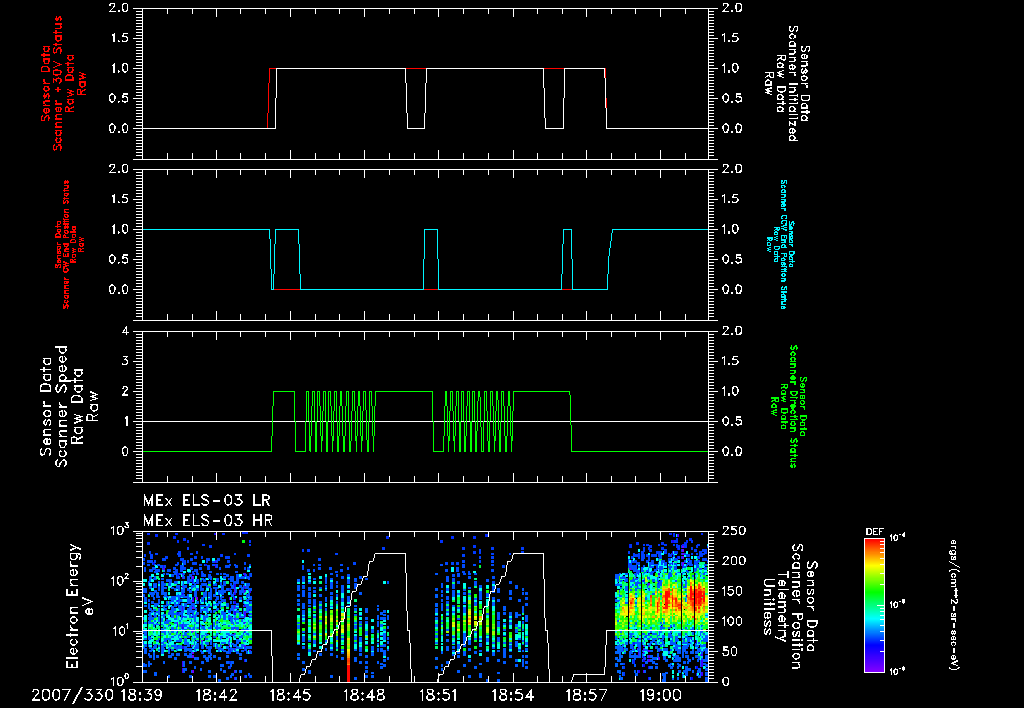Viewport: 1024px width, 708px height.
Task: Select the 'MEx ELS-03 HR' label
Action: click(x=207, y=521)
